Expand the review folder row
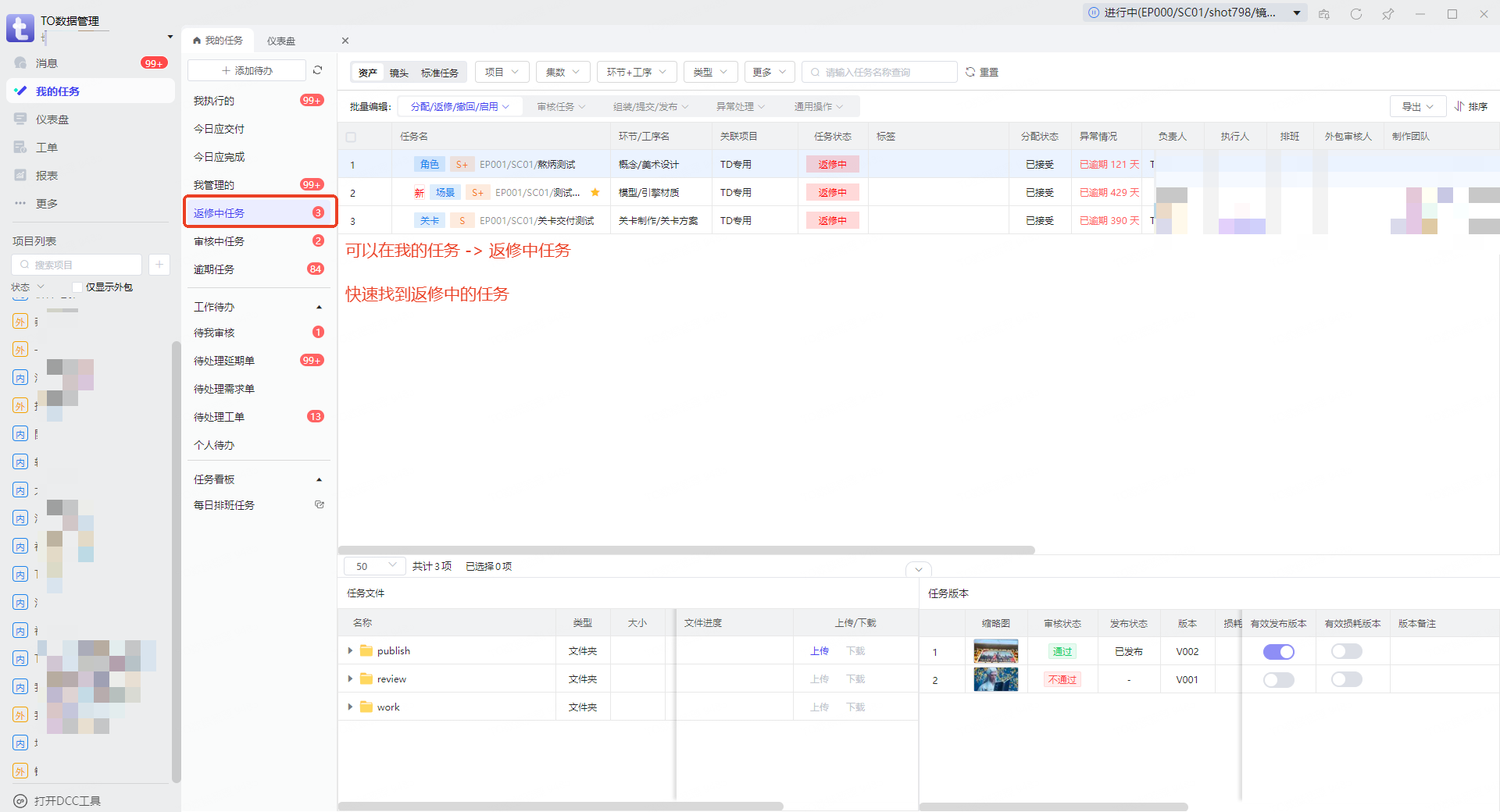The image size is (1500, 812). (x=350, y=678)
